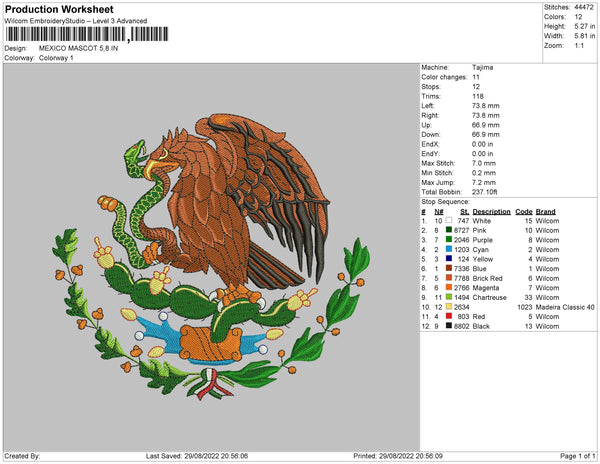Click the design name 'MEXICO MASCOT 5,8 IN'
This screenshot has width=600, height=464.
coord(78,49)
